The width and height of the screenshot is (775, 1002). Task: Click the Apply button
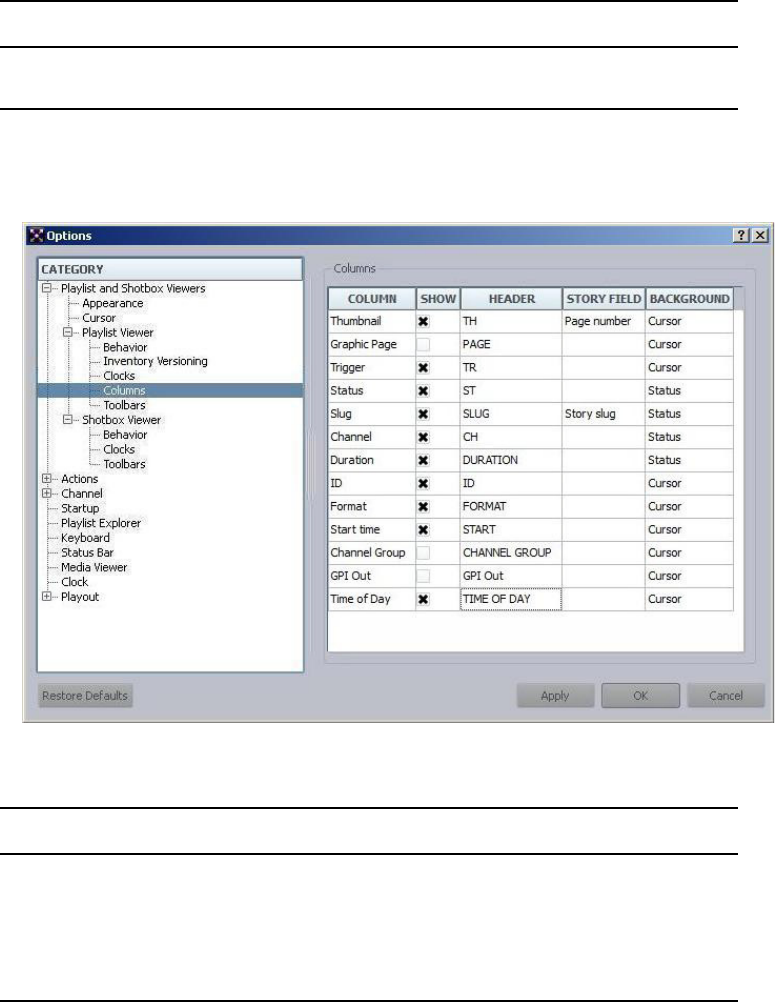click(x=555, y=696)
